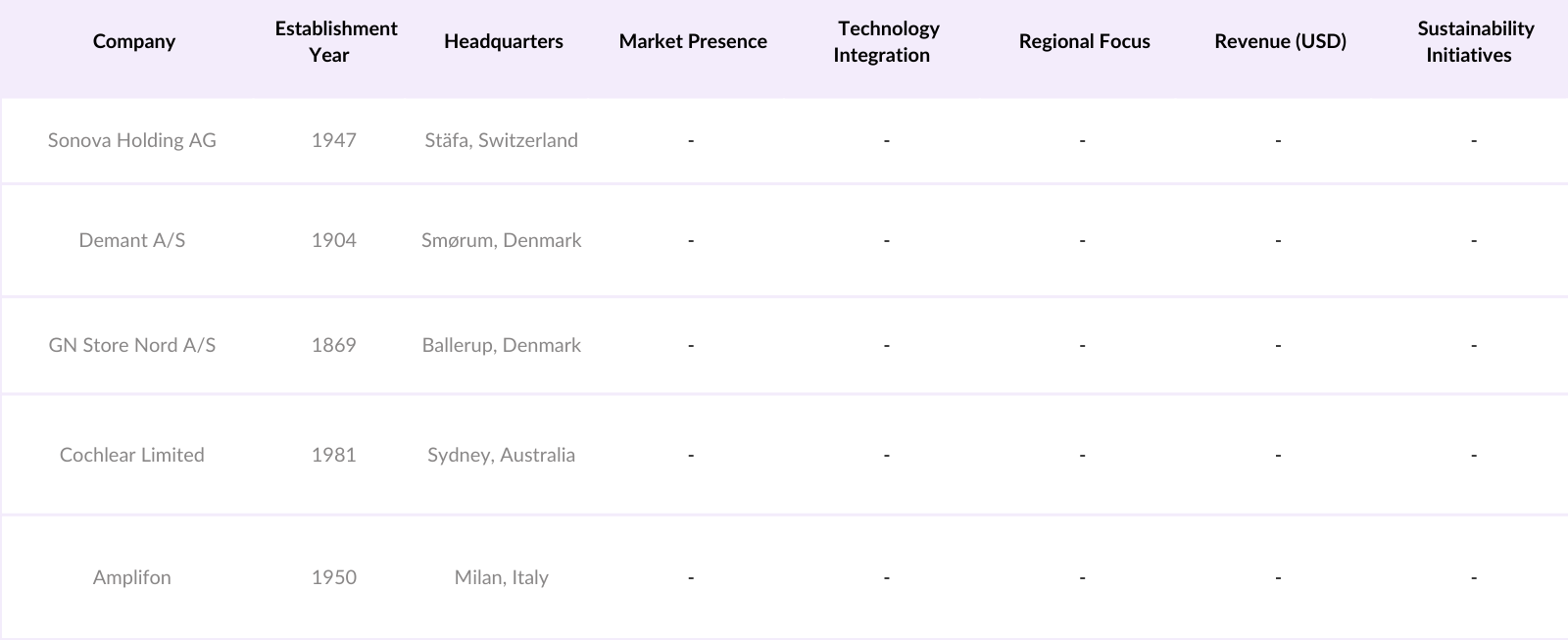The image size is (1568, 640).
Task: Select the Cochlear Limited company cell
Action: click(132, 455)
